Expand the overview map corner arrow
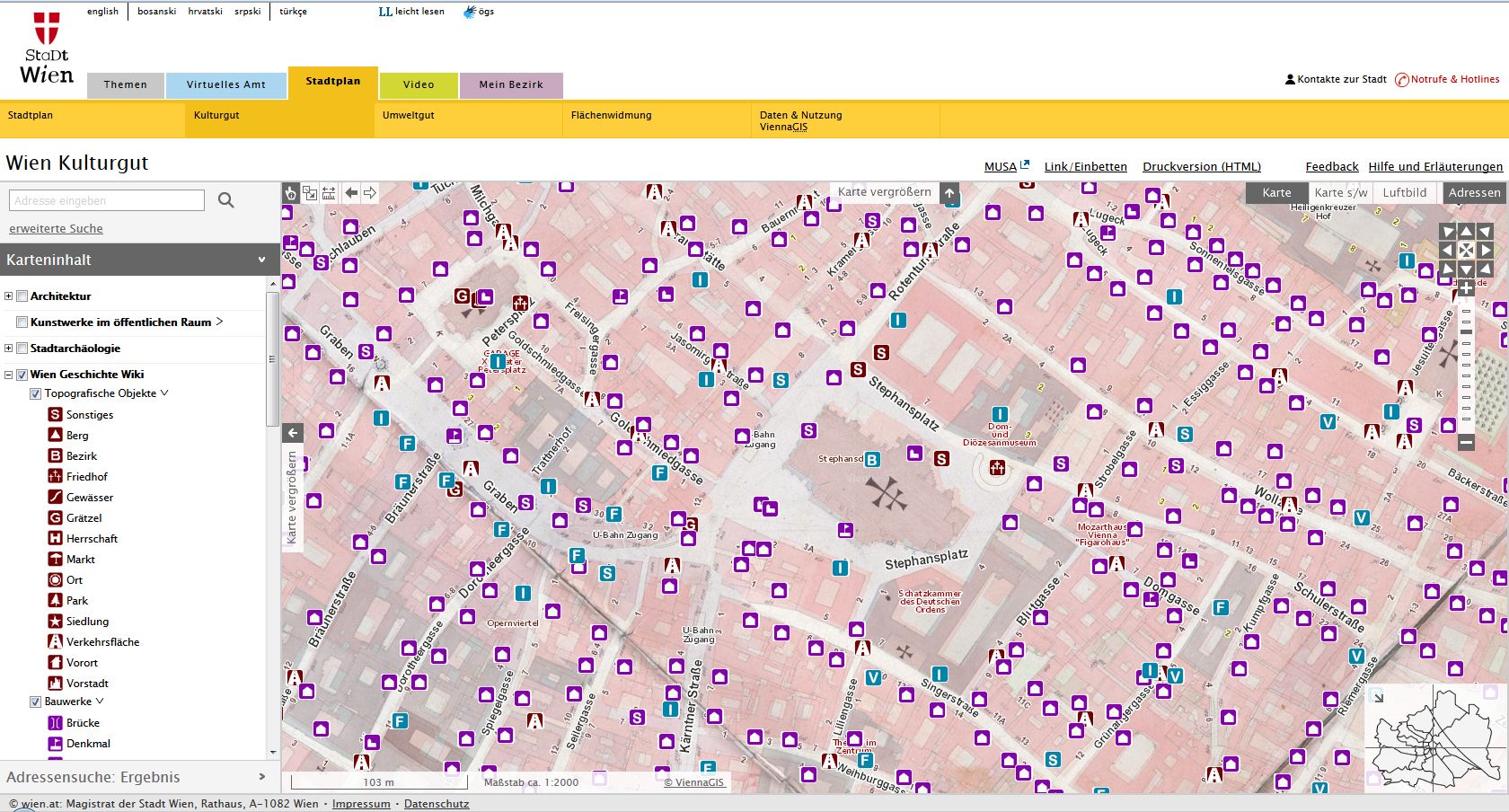Viewport: 1509px width, 812px height. click(x=1379, y=697)
